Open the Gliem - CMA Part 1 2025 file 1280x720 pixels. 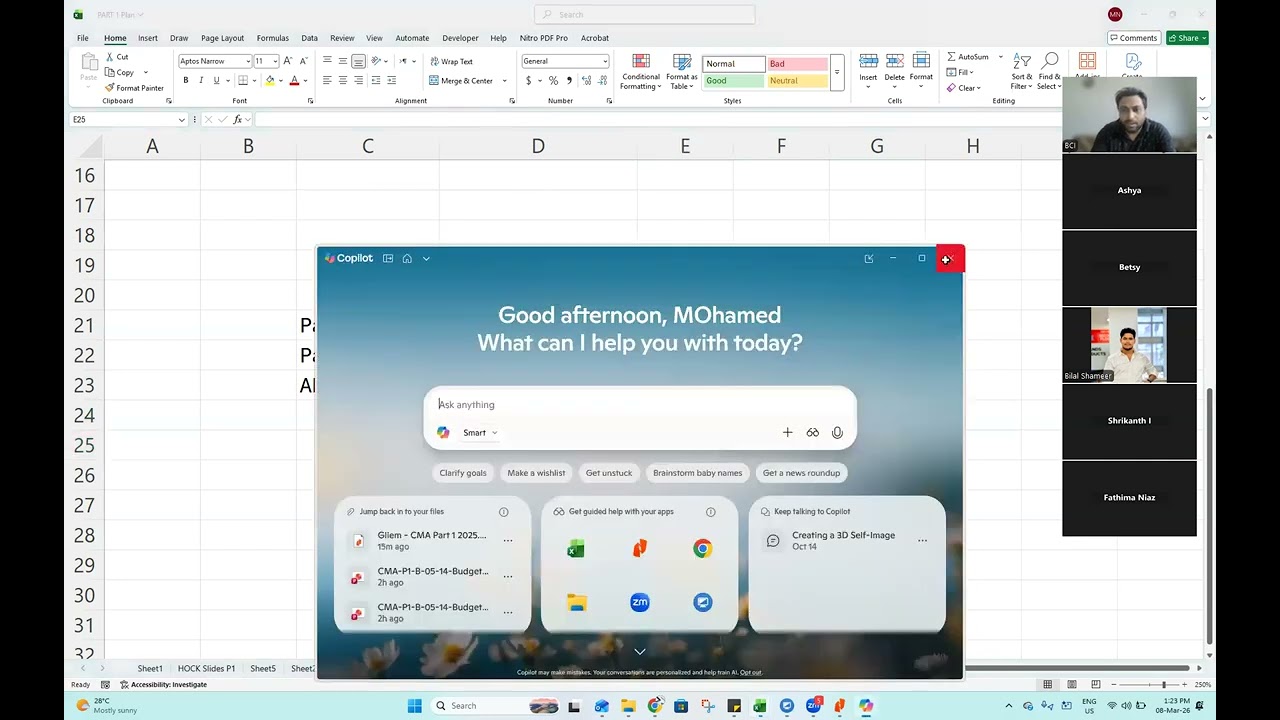click(x=432, y=540)
